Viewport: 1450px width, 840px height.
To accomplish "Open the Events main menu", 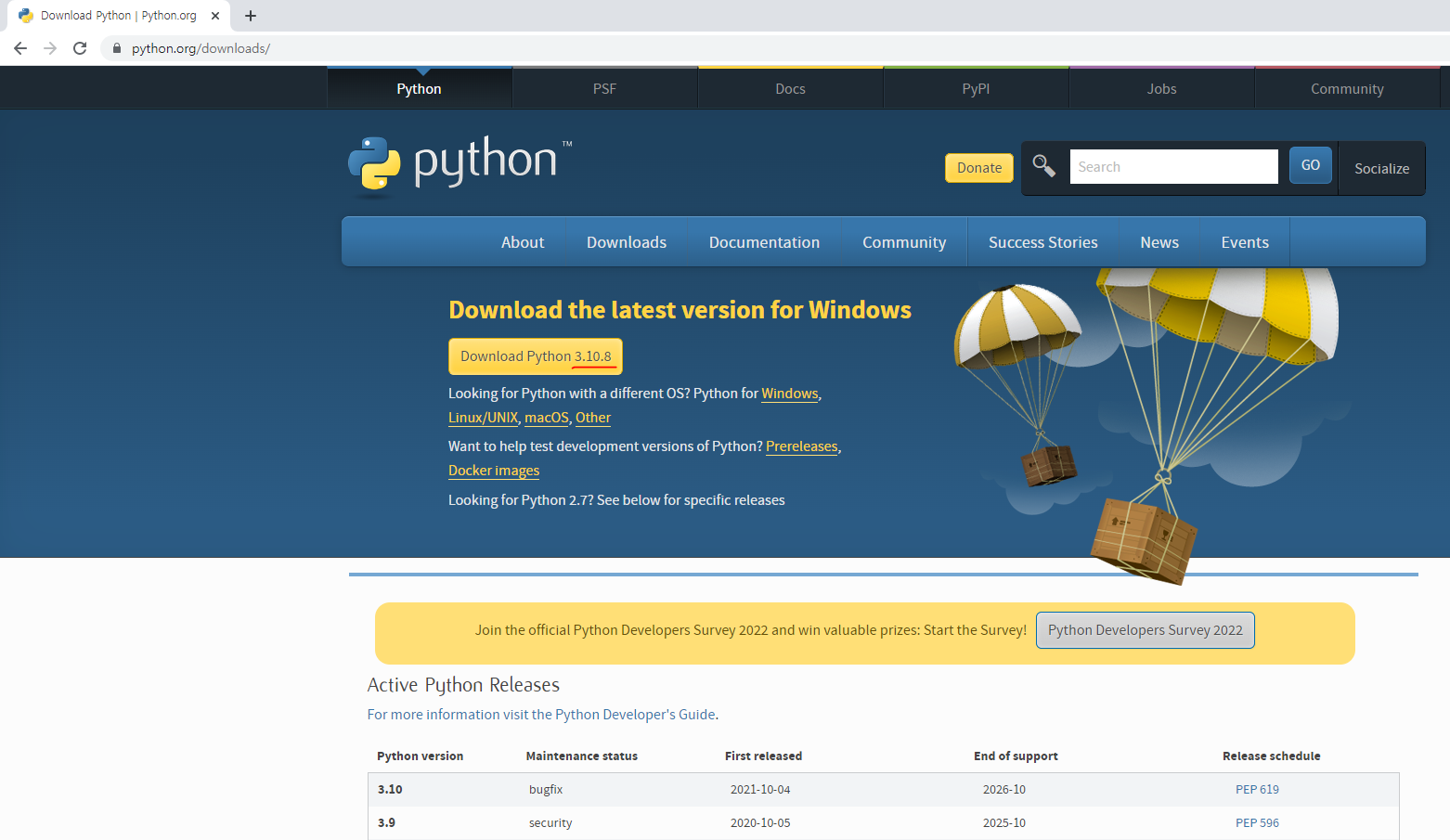I will (x=1245, y=242).
